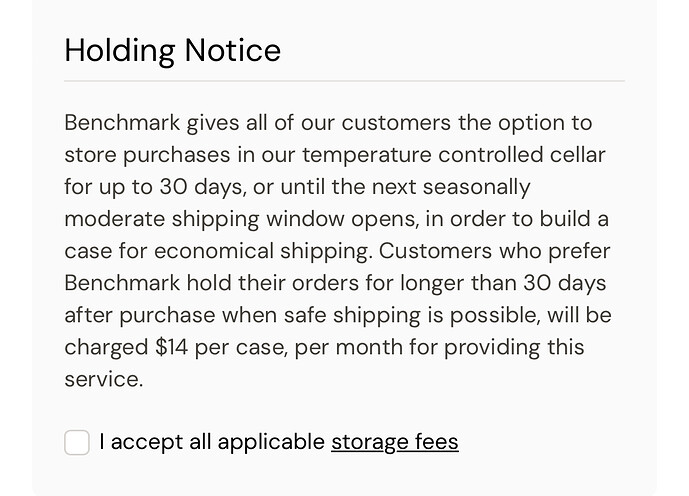Screen dimensions: 689x496
Task: Click the Holding Notice heading
Action: (172, 50)
